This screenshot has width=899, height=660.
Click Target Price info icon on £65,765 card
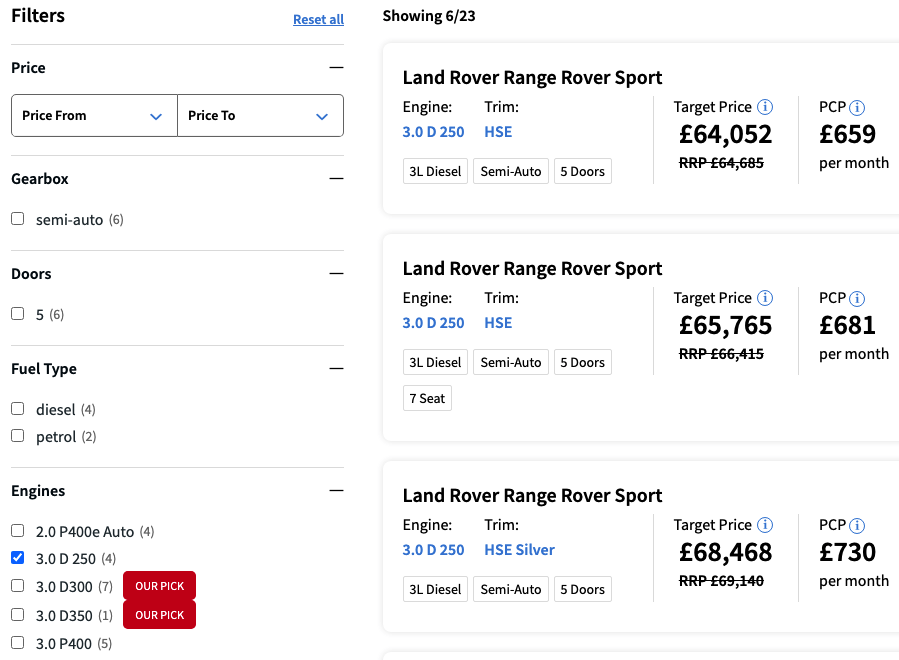[765, 298]
